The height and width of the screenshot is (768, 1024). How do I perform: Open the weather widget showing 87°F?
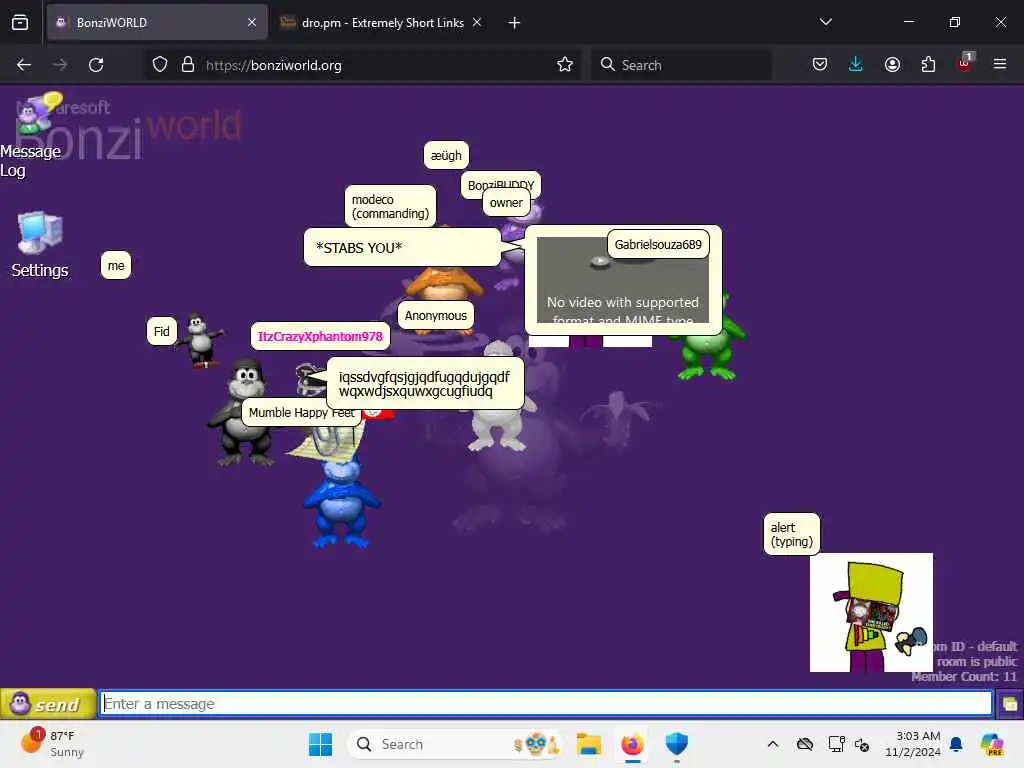(x=54, y=744)
